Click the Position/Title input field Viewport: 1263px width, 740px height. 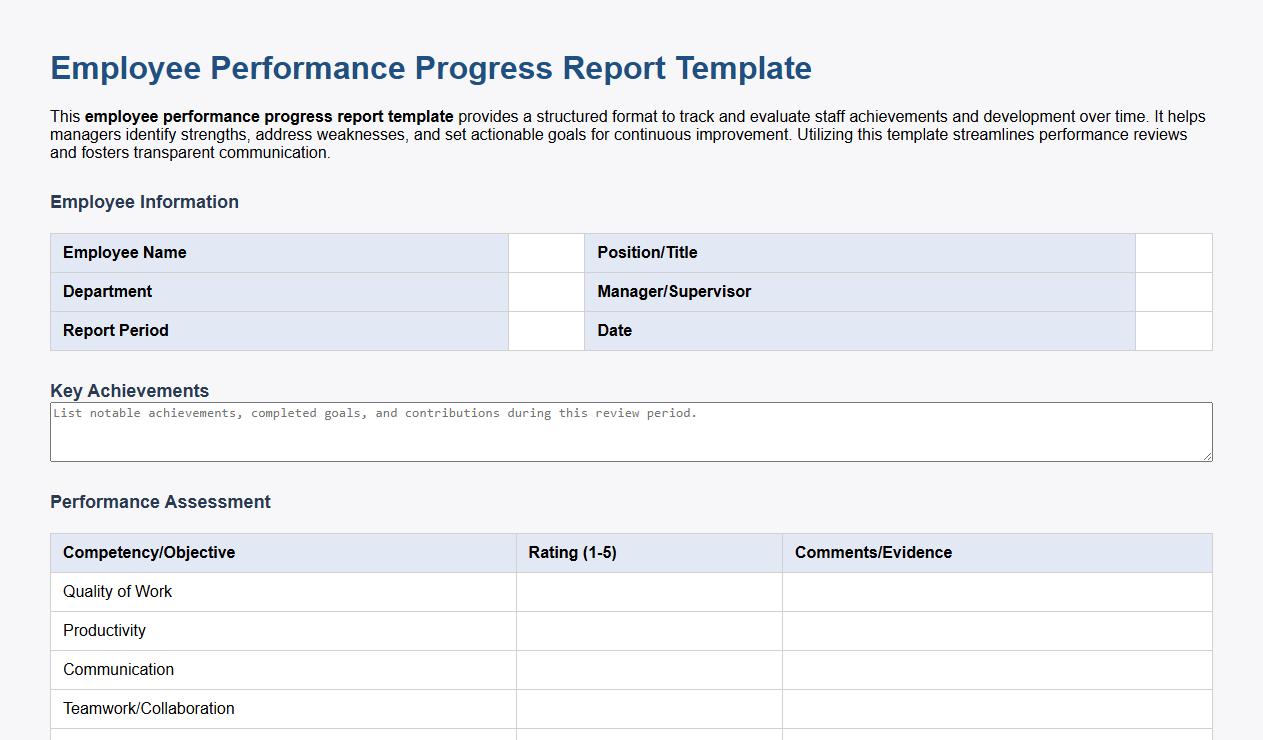(1173, 252)
